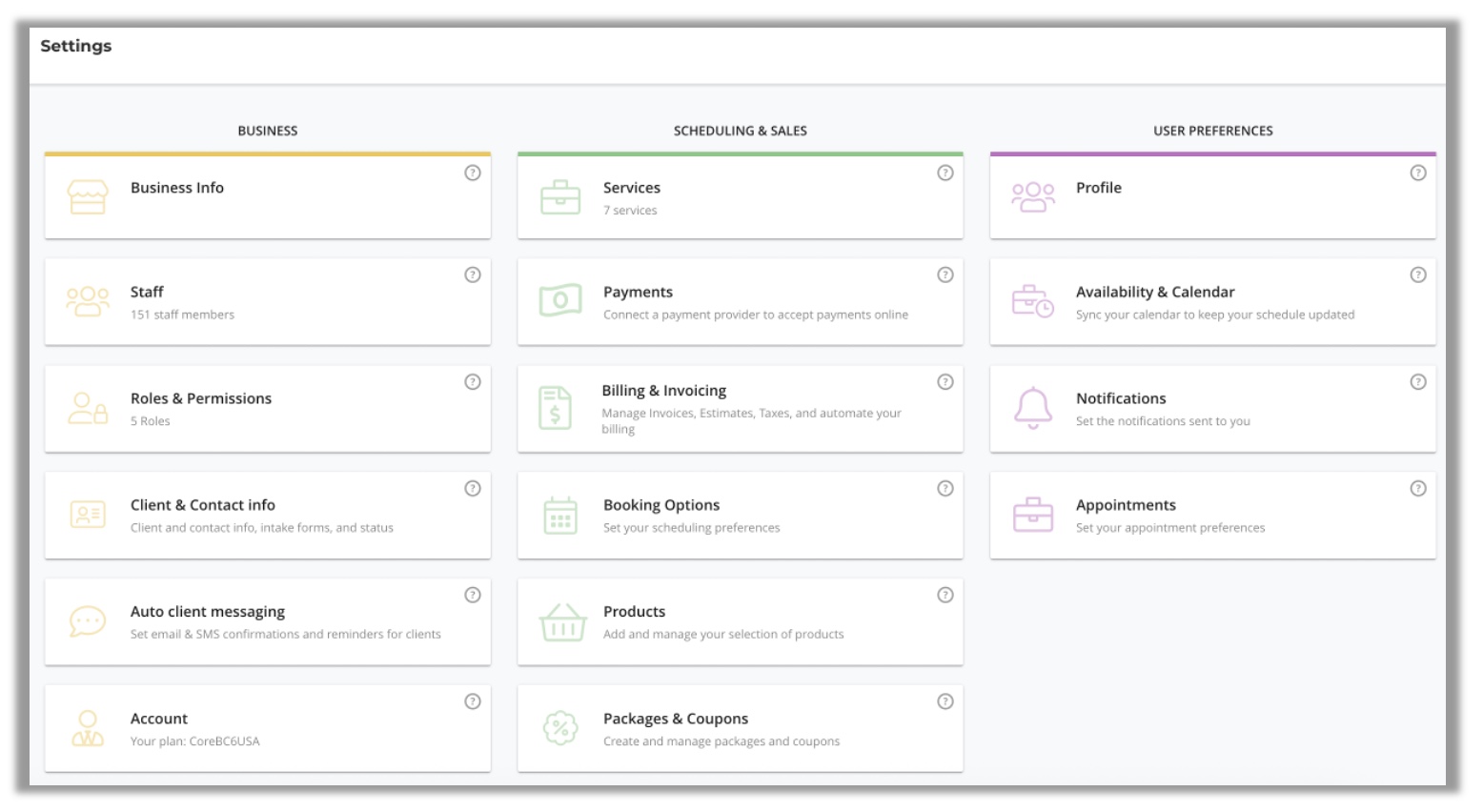Open help tooltip on Profile card
Viewport: 1483px width, 812px height.
(1417, 173)
